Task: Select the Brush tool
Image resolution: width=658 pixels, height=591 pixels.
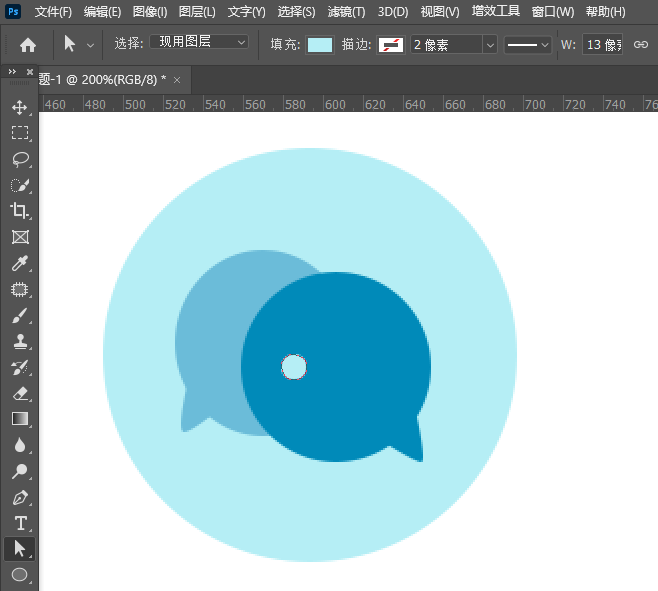Action: point(19,316)
